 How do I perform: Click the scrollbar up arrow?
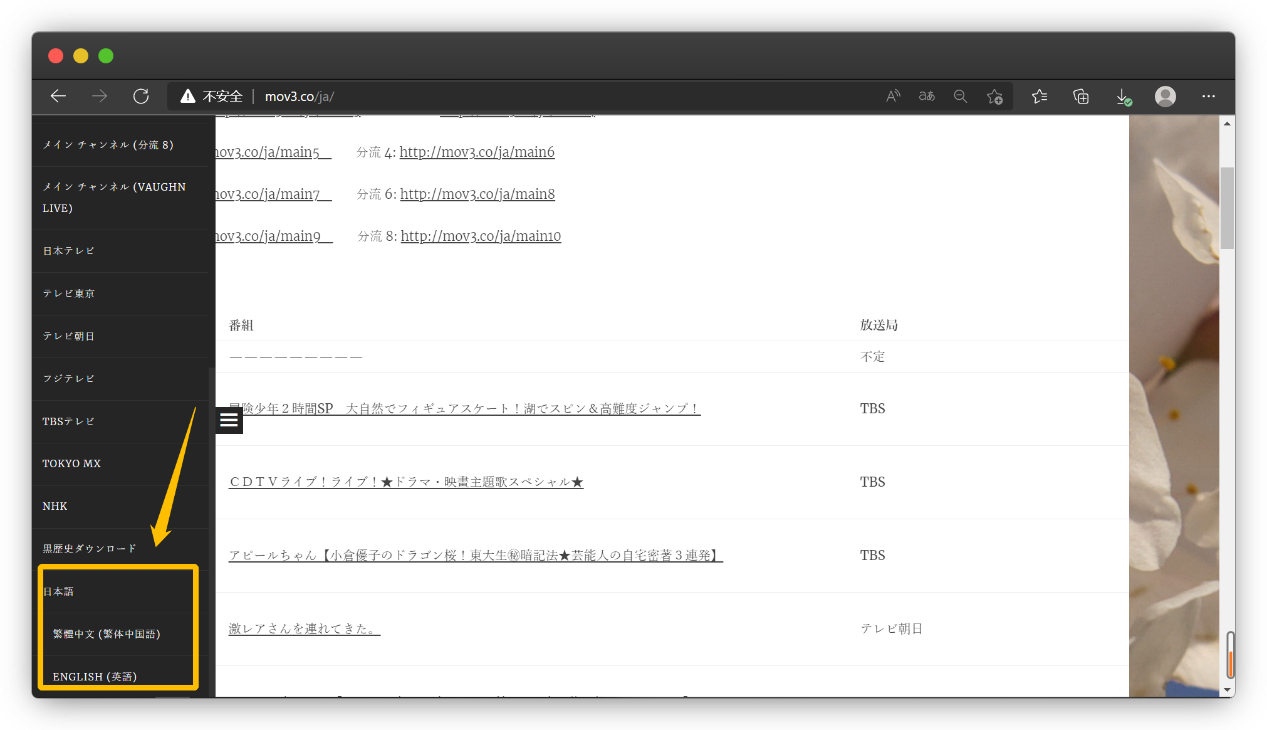(1227, 122)
